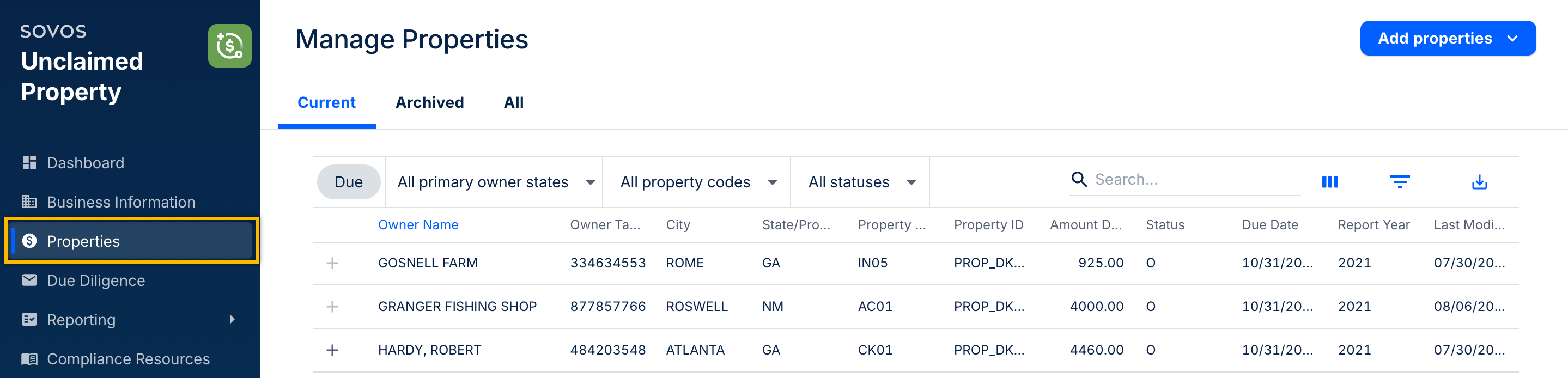The image size is (1568, 378).
Task: Open the column chooser icon
Action: (1329, 182)
